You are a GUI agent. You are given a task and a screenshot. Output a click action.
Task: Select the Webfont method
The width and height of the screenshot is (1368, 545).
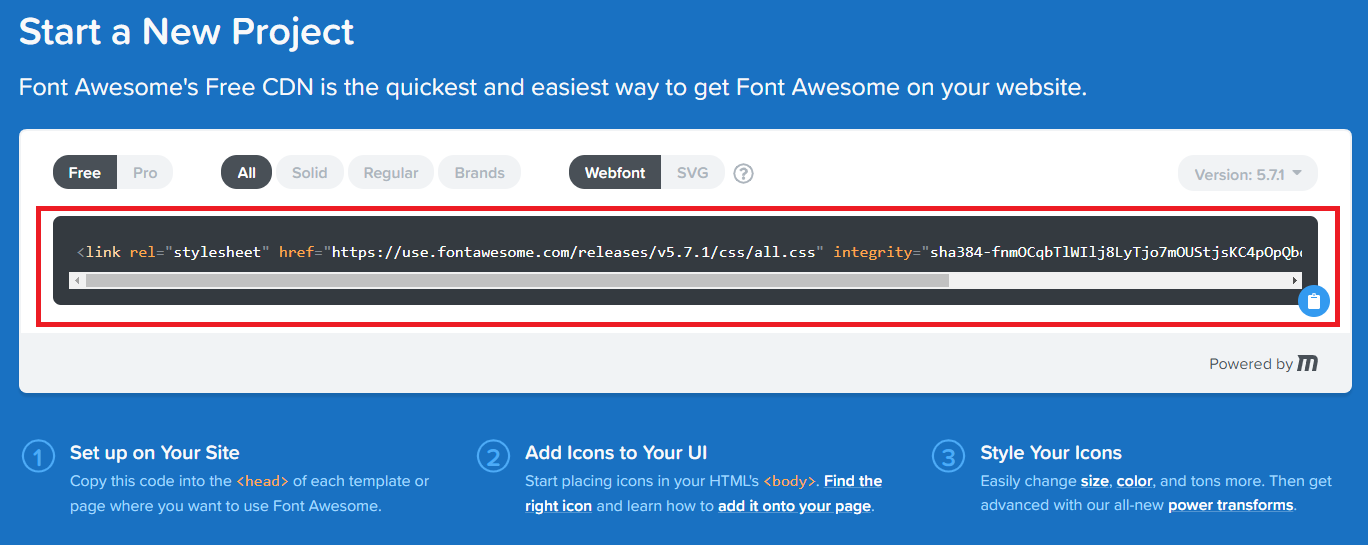pos(615,173)
